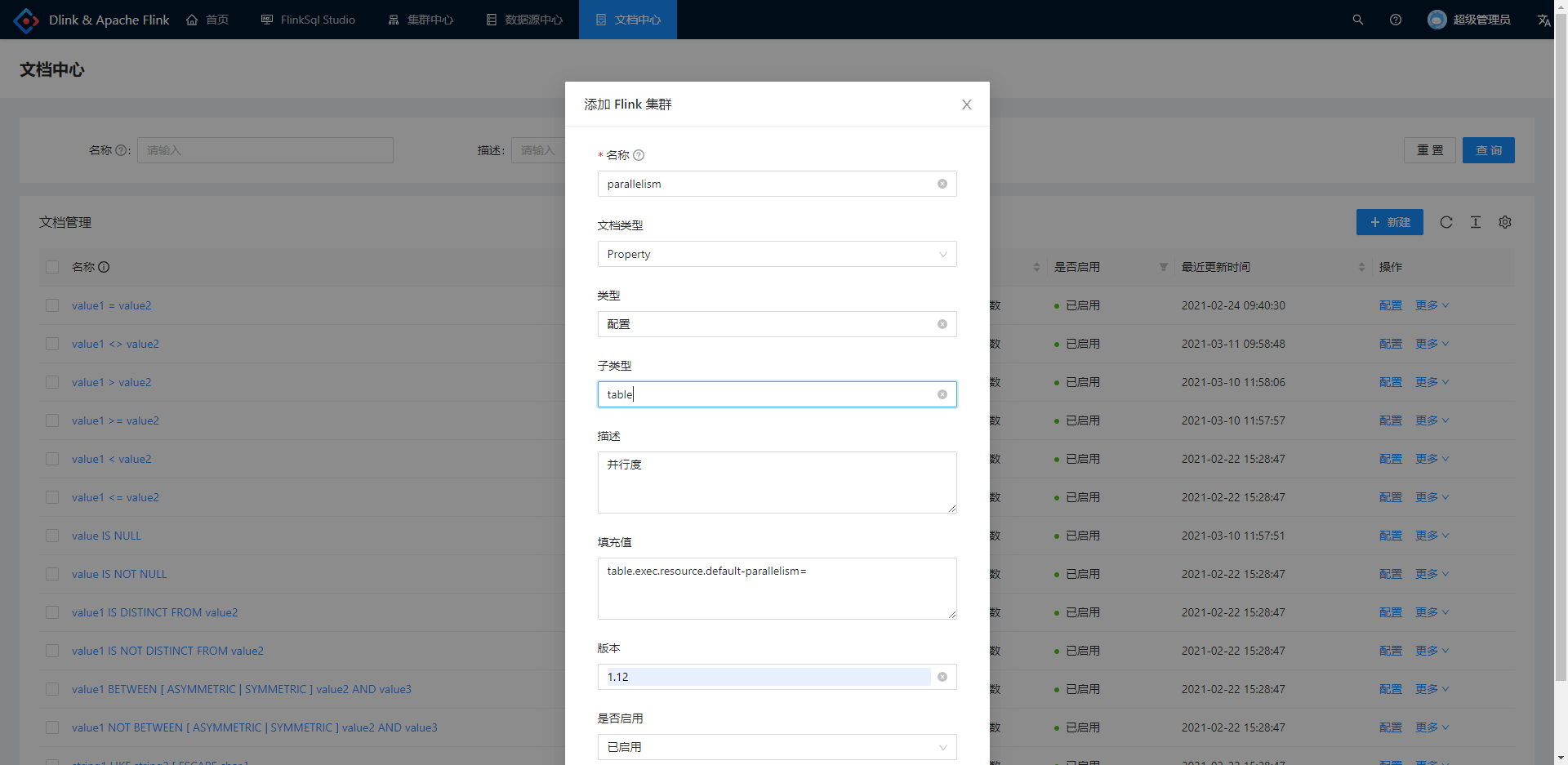The width and height of the screenshot is (1568, 765).
Task: Click the 查询 button
Action: 1489,150
